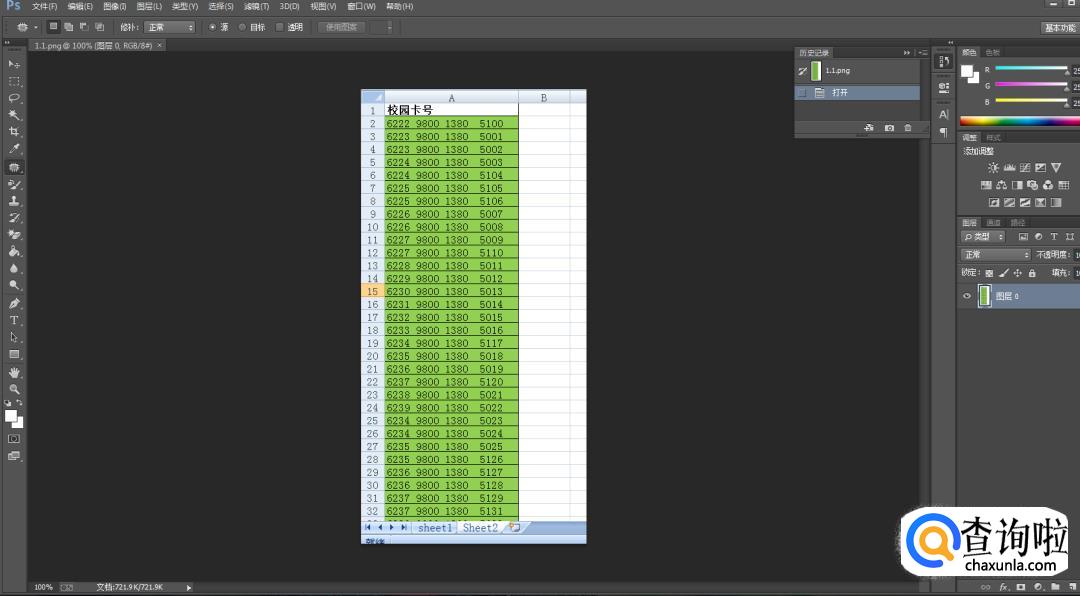Image resolution: width=1080 pixels, height=596 pixels.
Task: Activate the Zoom tool
Action: click(14, 389)
